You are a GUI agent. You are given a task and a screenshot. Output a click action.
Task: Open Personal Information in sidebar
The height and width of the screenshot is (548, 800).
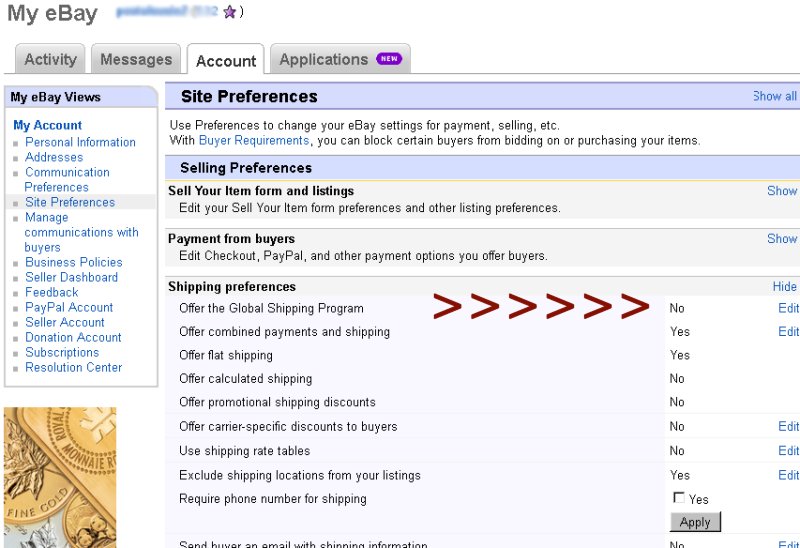point(80,142)
